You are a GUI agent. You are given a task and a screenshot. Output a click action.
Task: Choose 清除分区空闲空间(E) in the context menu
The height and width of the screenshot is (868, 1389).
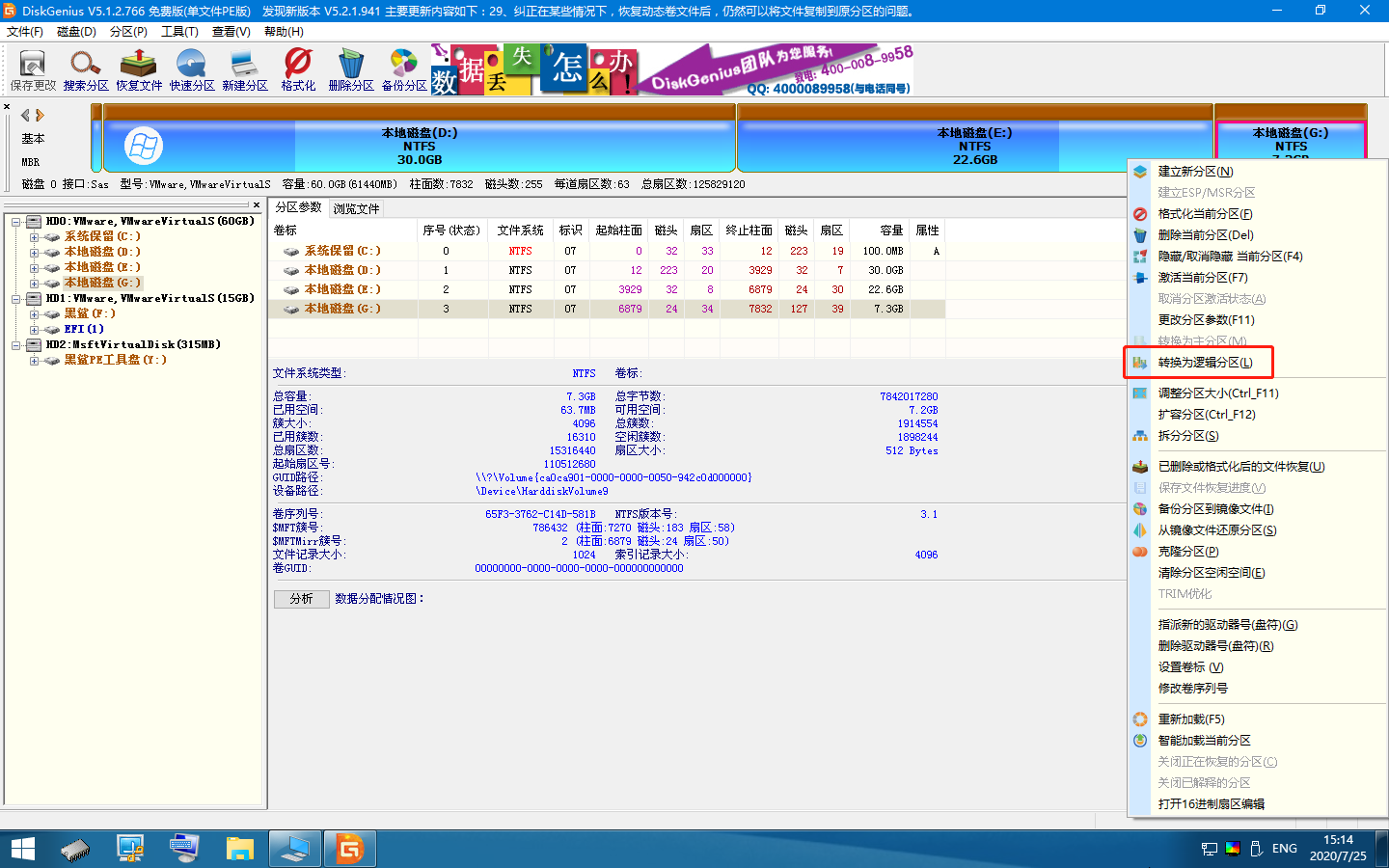pyautogui.click(x=1257, y=573)
